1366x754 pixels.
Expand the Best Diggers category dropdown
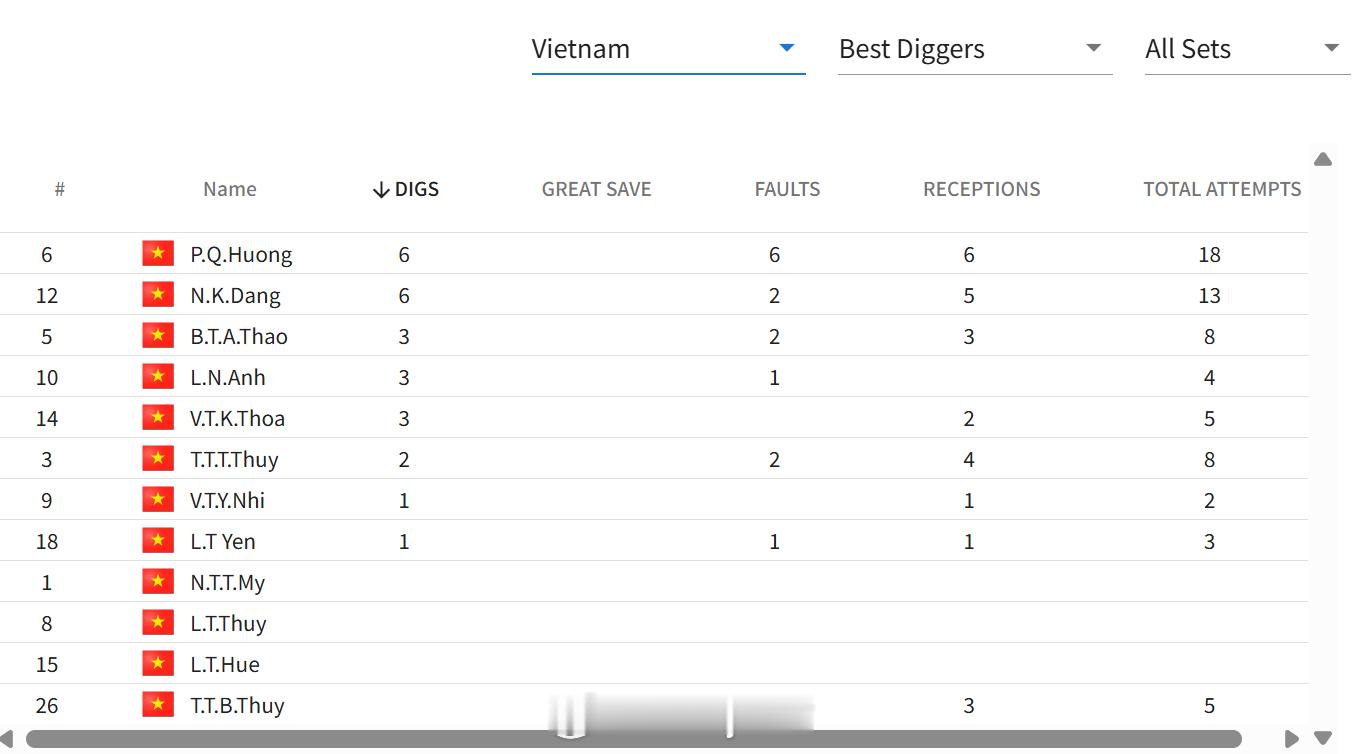coord(975,49)
